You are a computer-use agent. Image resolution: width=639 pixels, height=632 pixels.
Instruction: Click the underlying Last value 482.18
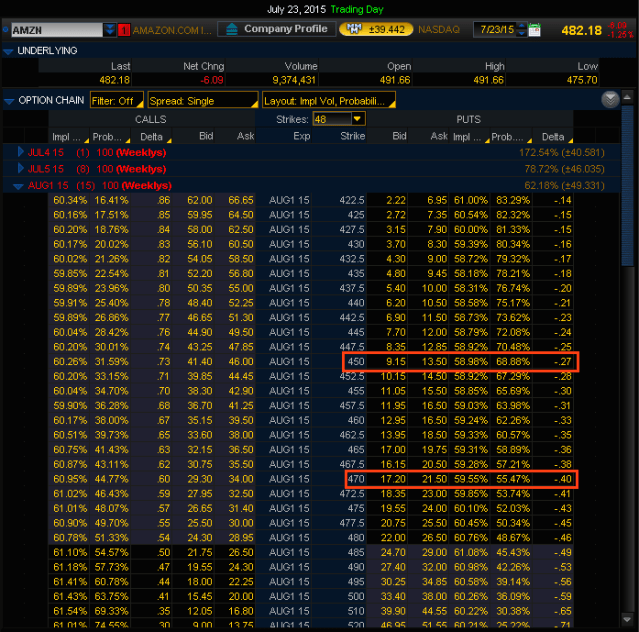click(114, 80)
